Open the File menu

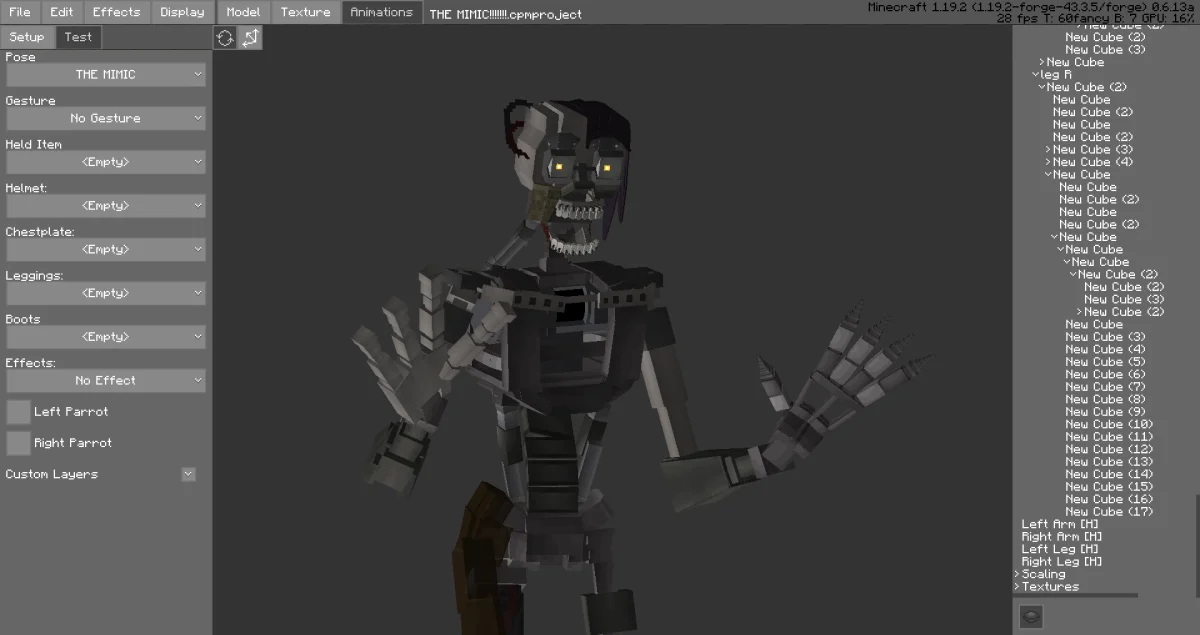coord(20,12)
